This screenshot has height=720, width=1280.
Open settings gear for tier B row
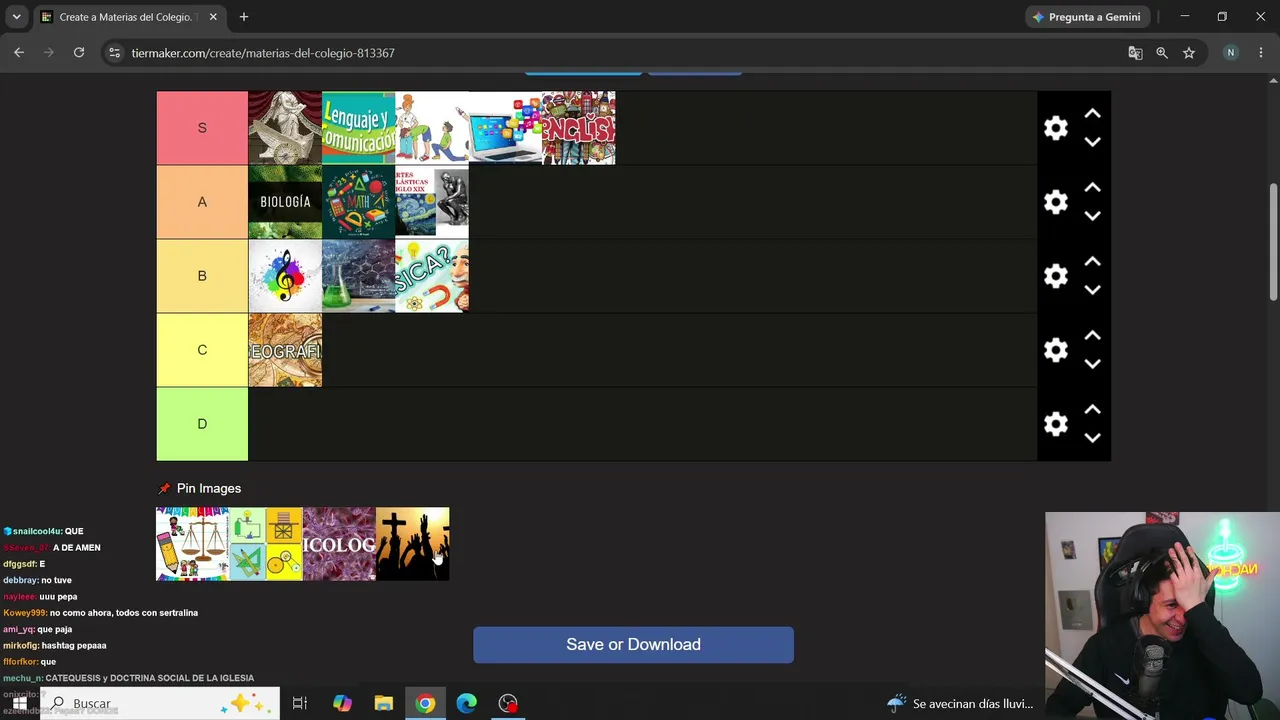(1056, 276)
